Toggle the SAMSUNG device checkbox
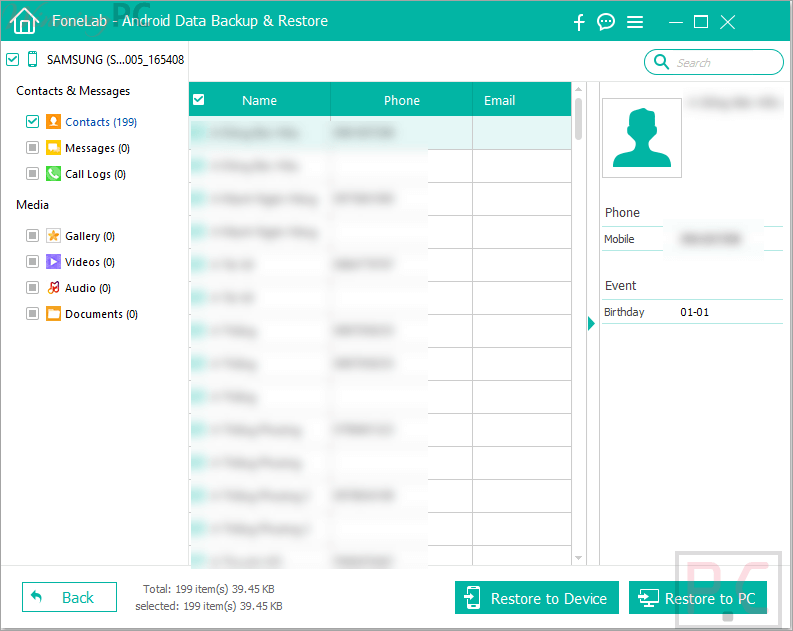793x631 pixels. click(x=13, y=59)
